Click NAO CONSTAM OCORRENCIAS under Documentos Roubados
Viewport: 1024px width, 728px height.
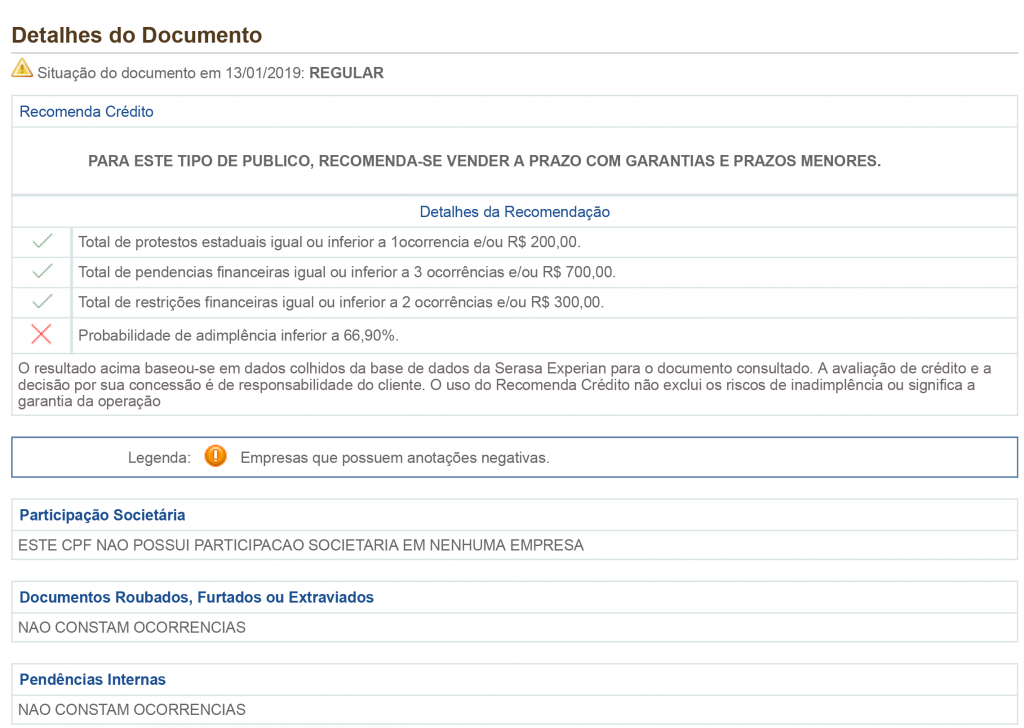coord(132,627)
